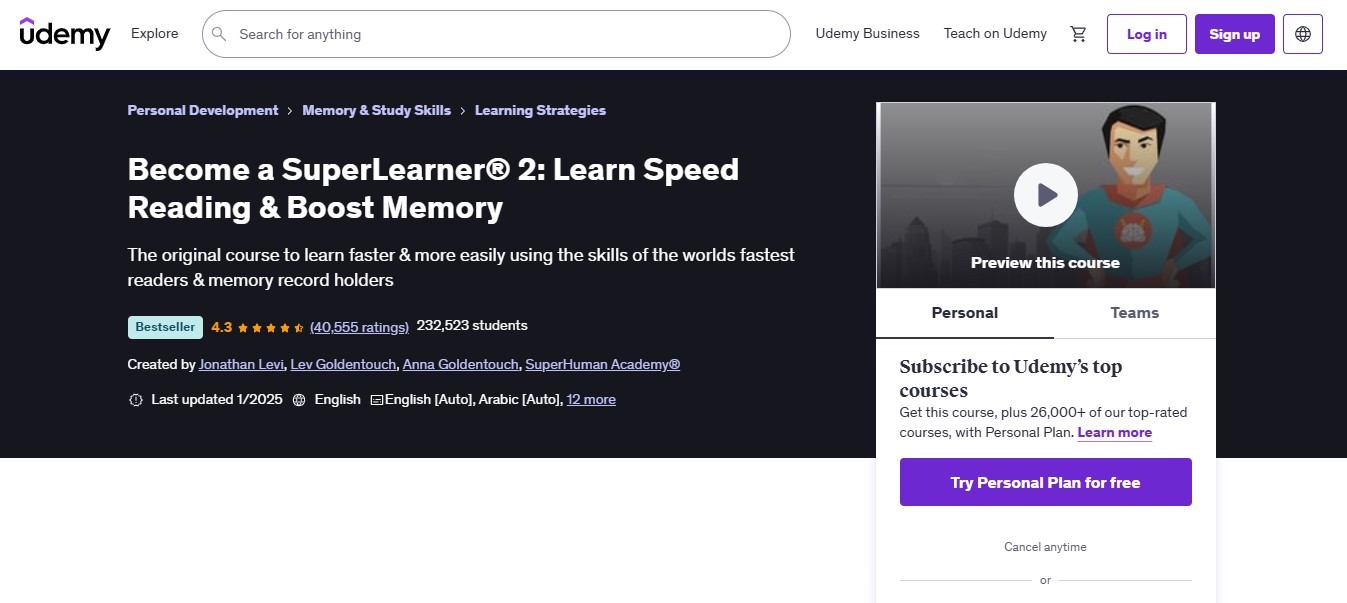Expand the 12 more subtitles list

click(591, 399)
